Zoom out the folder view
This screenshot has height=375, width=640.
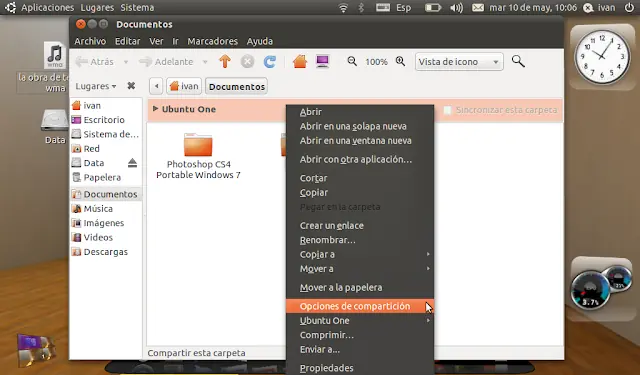(352, 62)
